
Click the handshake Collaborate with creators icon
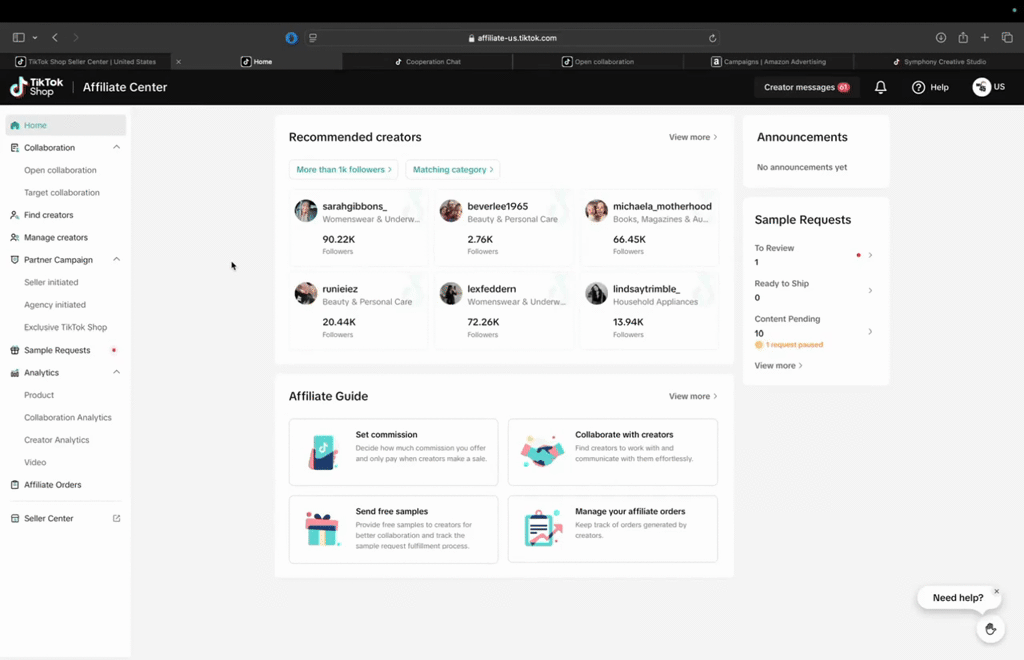pos(543,451)
